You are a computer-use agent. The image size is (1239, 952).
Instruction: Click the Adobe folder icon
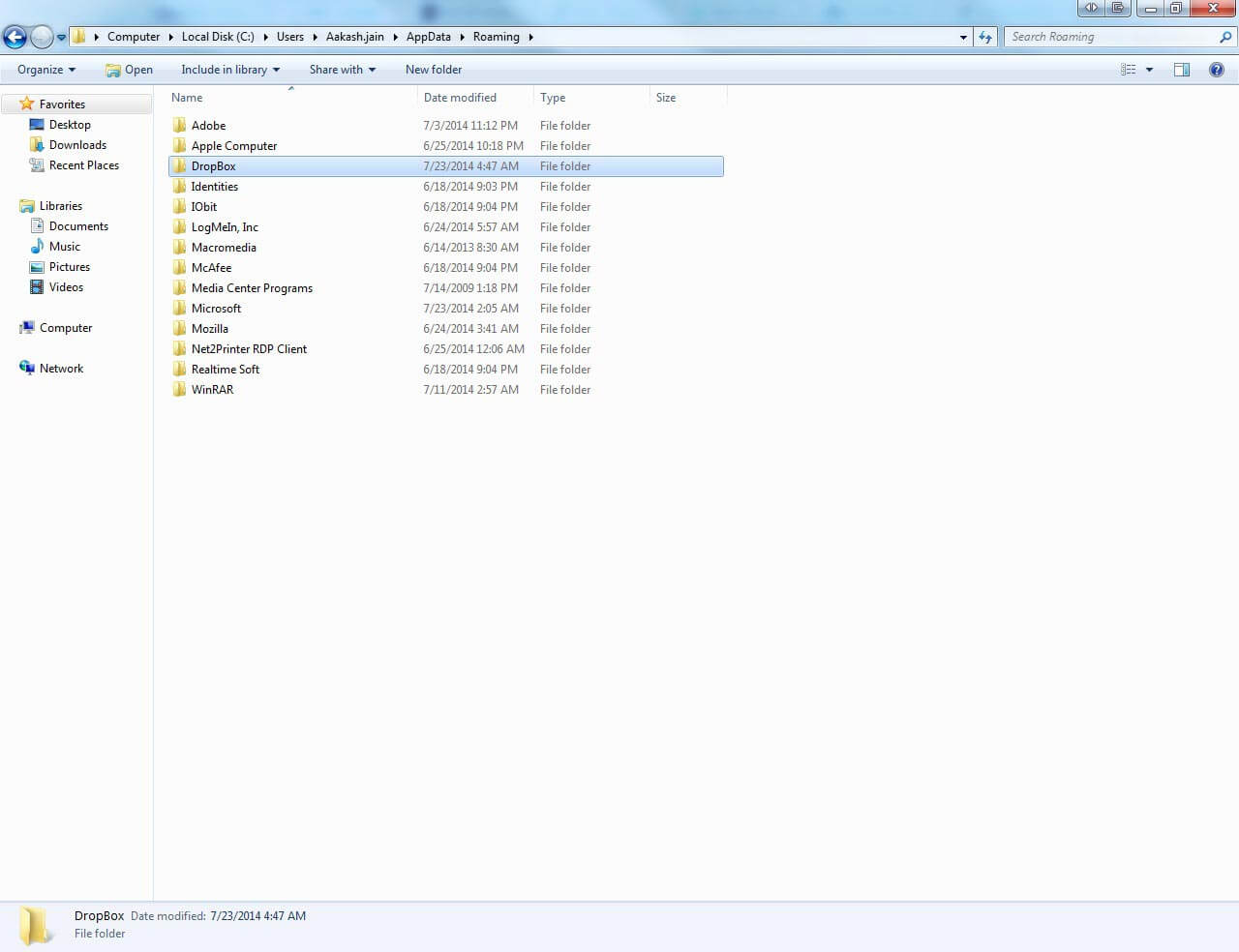(179, 126)
